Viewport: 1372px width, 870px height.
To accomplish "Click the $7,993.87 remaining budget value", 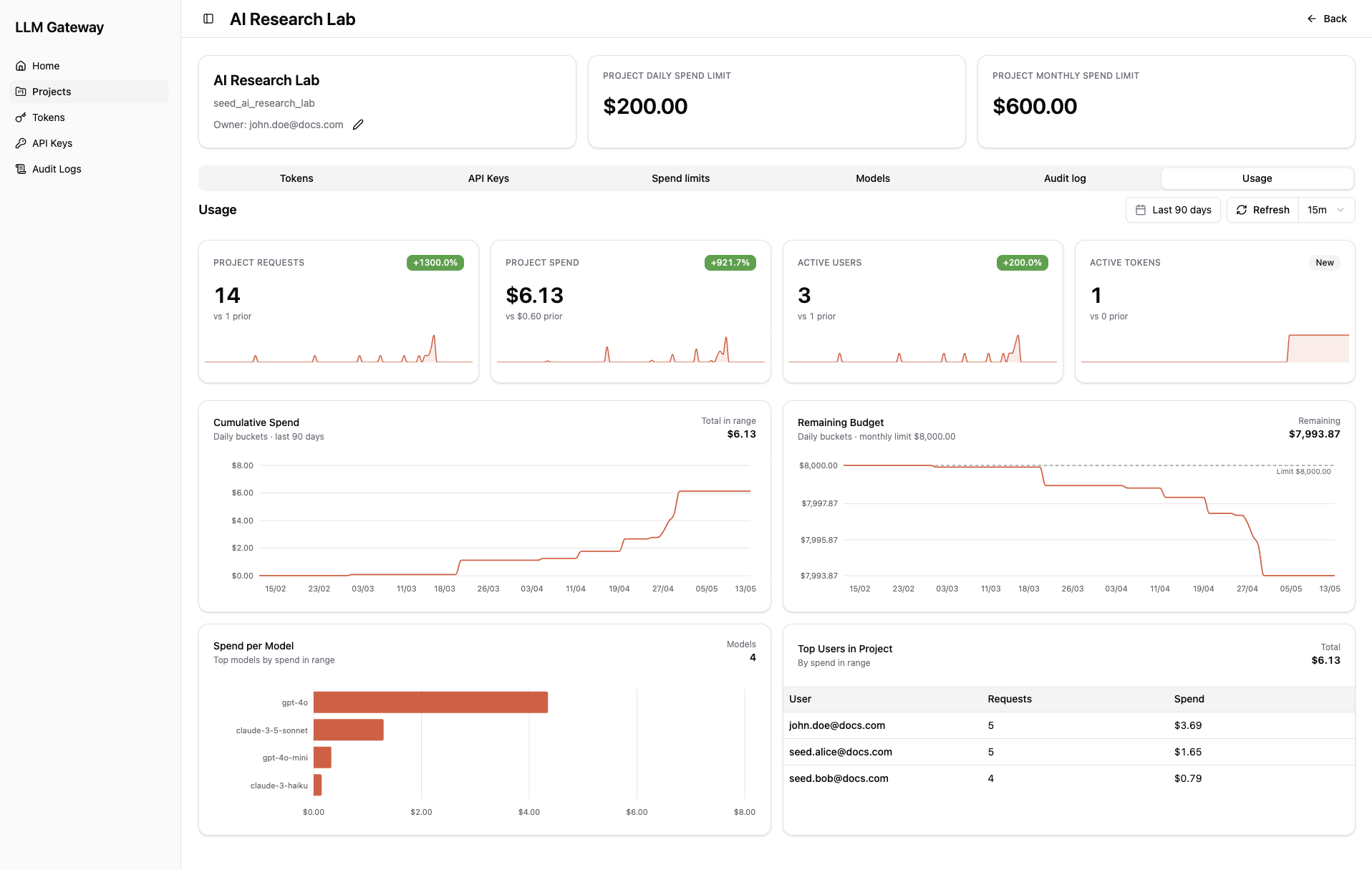I will click(x=1314, y=434).
